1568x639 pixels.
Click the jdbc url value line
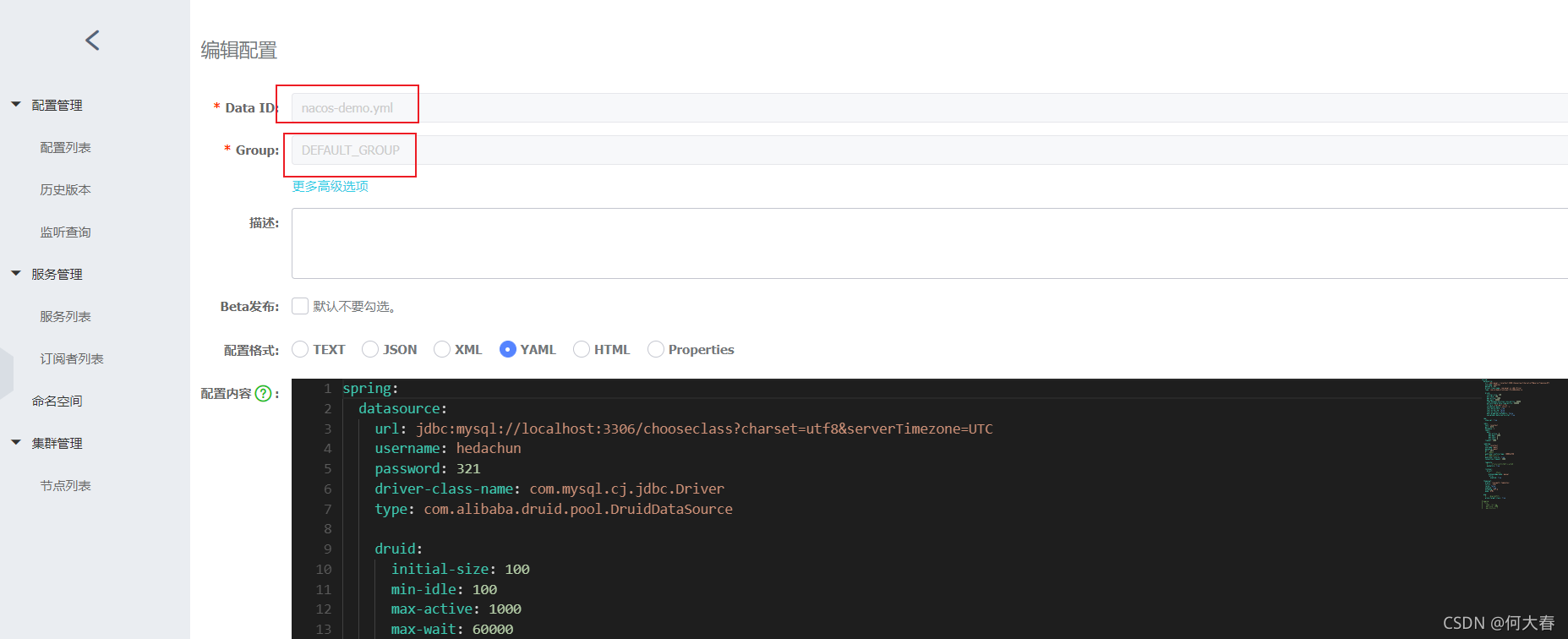(x=684, y=429)
